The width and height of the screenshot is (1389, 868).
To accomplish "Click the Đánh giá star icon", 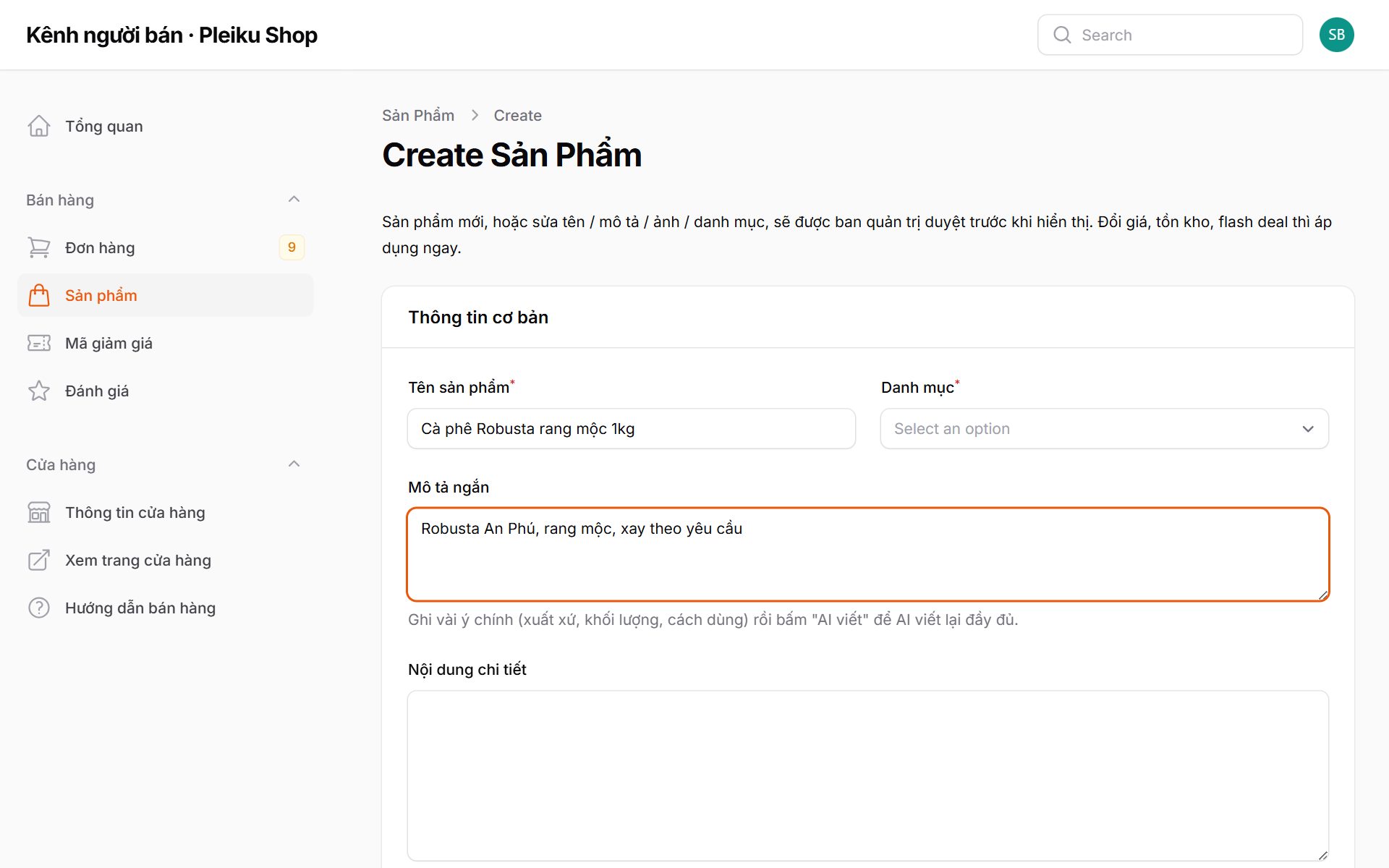I will [39, 391].
